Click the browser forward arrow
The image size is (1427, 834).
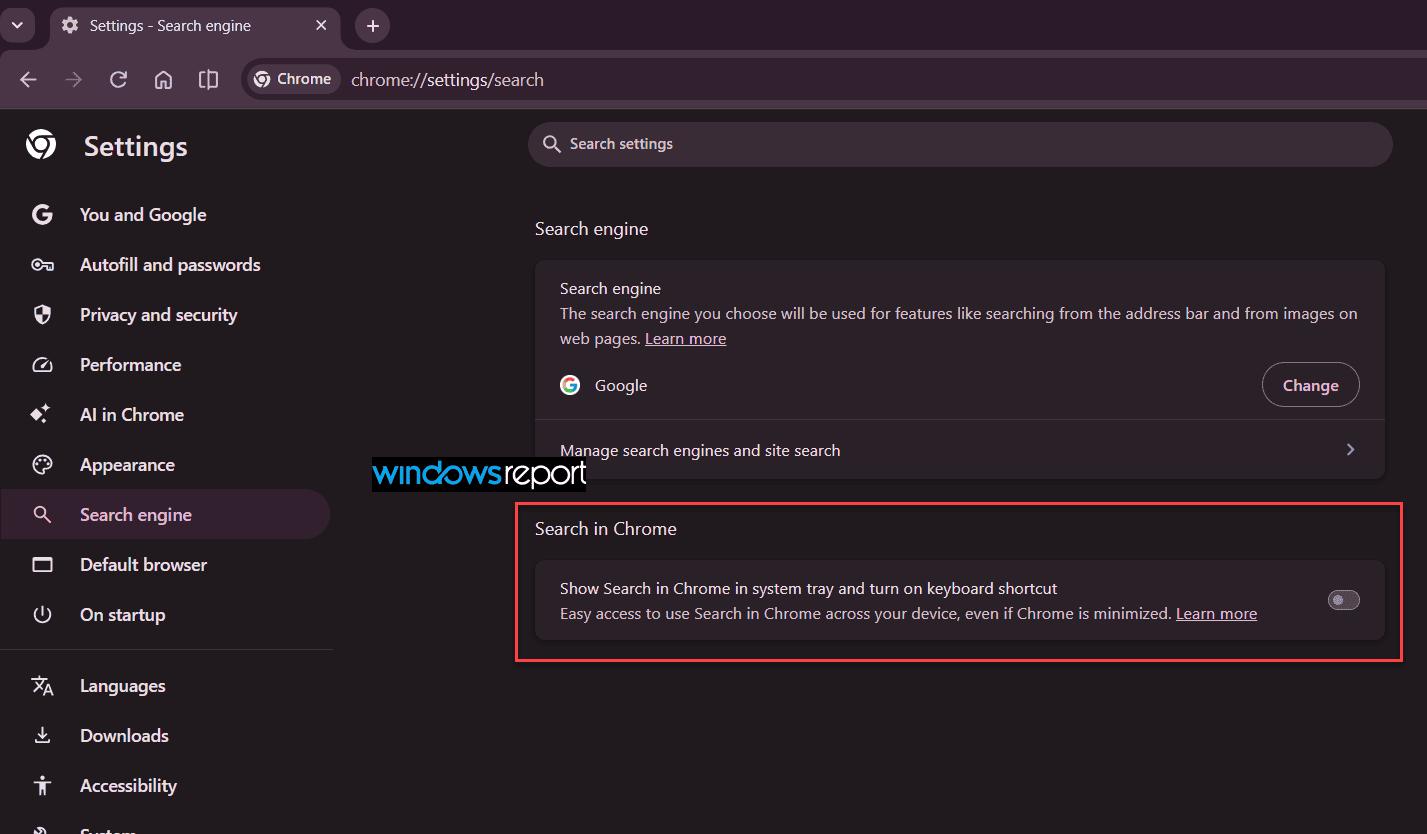pos(73,80)
